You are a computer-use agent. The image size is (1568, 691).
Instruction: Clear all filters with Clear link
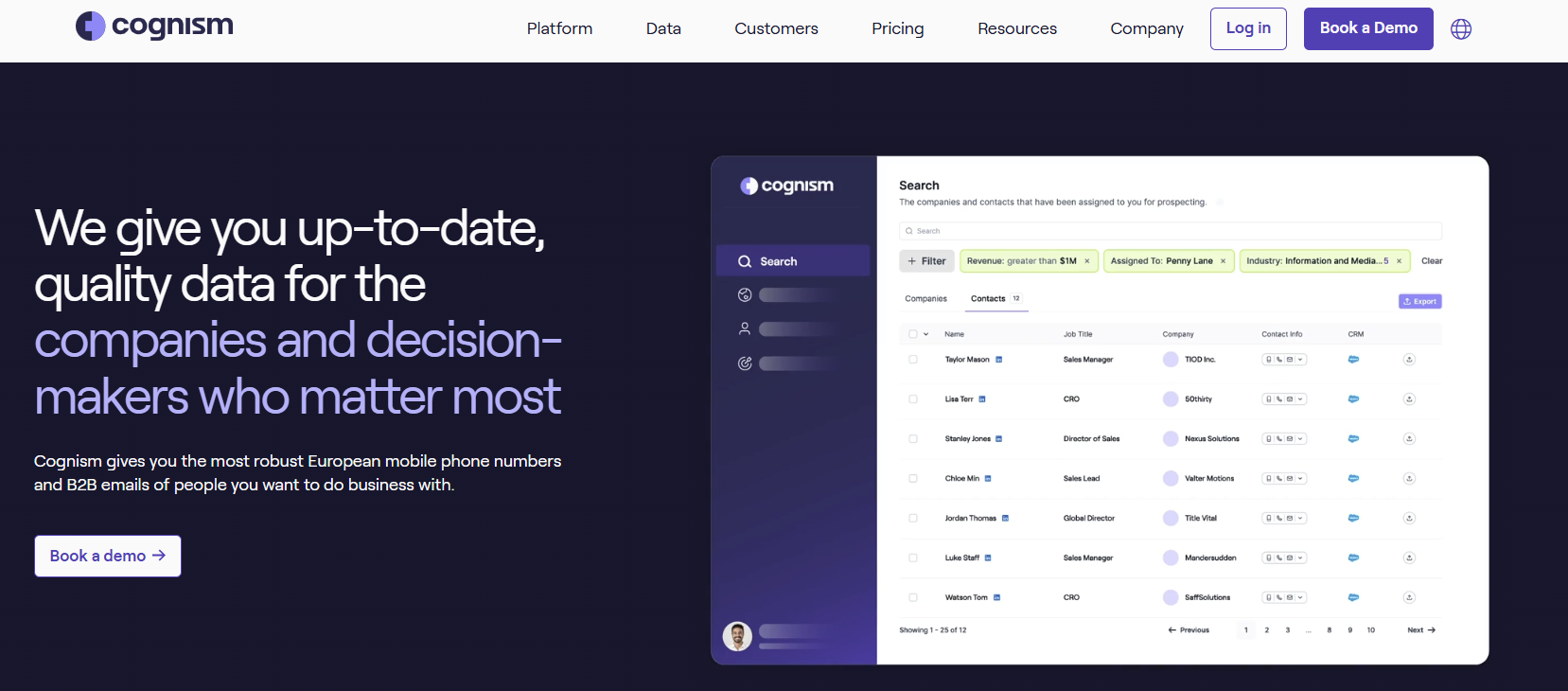coord(1432,261)
